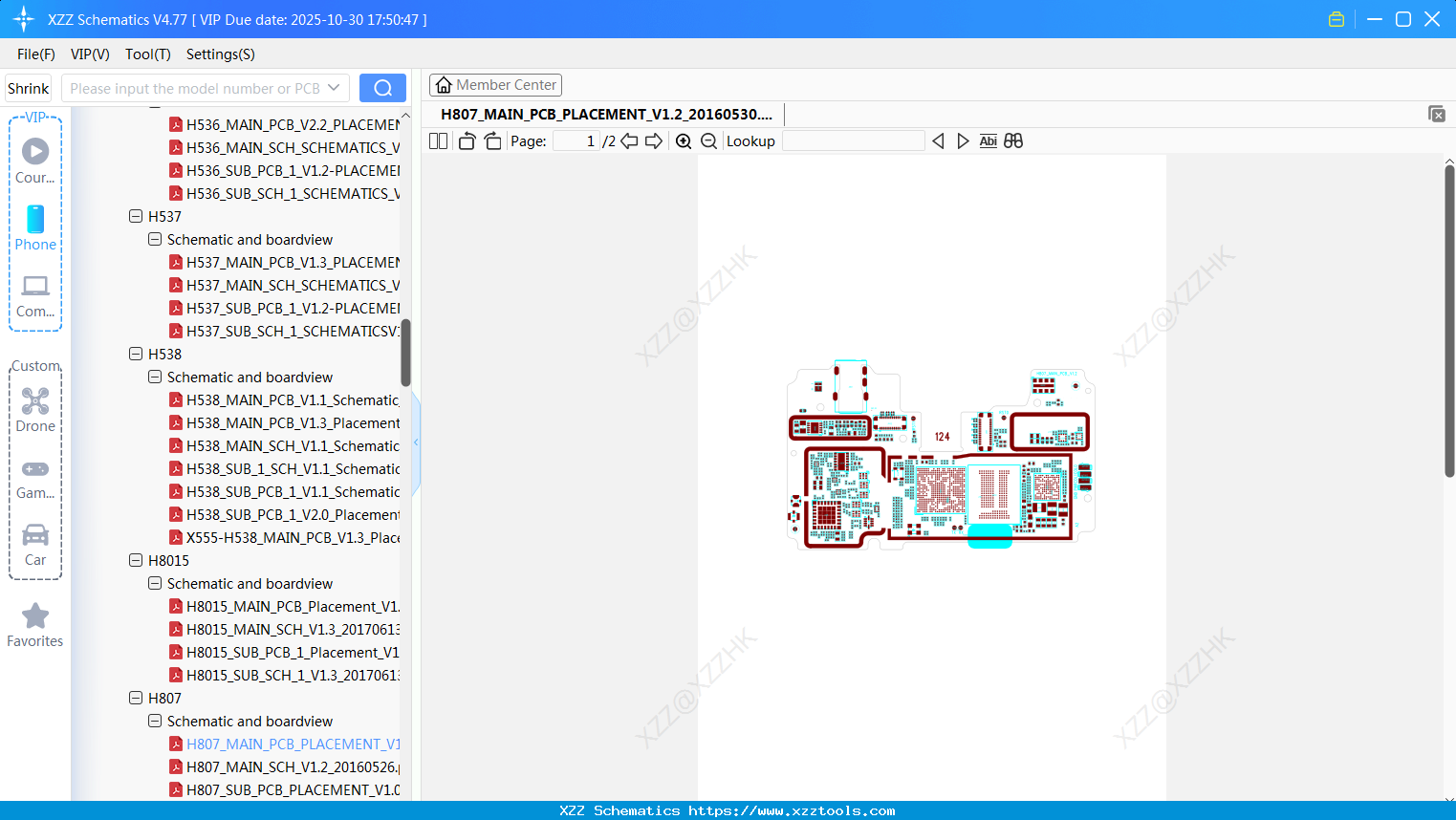Toggle the binoculars search highlight option
This screenshot has width=1456, height=820.
point(1013,140)
